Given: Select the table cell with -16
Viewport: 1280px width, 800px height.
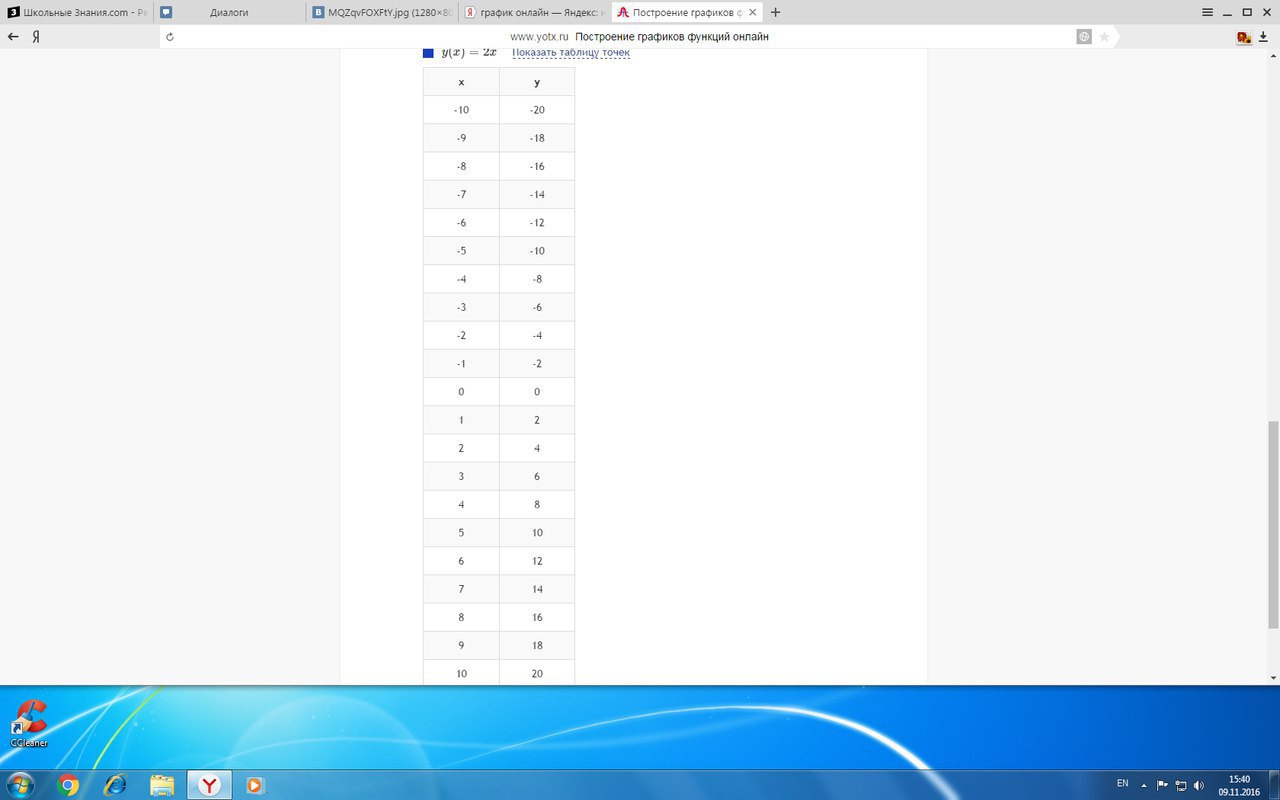Looking at the screenshot, I should pyautogui.click(x=537, y=166).
